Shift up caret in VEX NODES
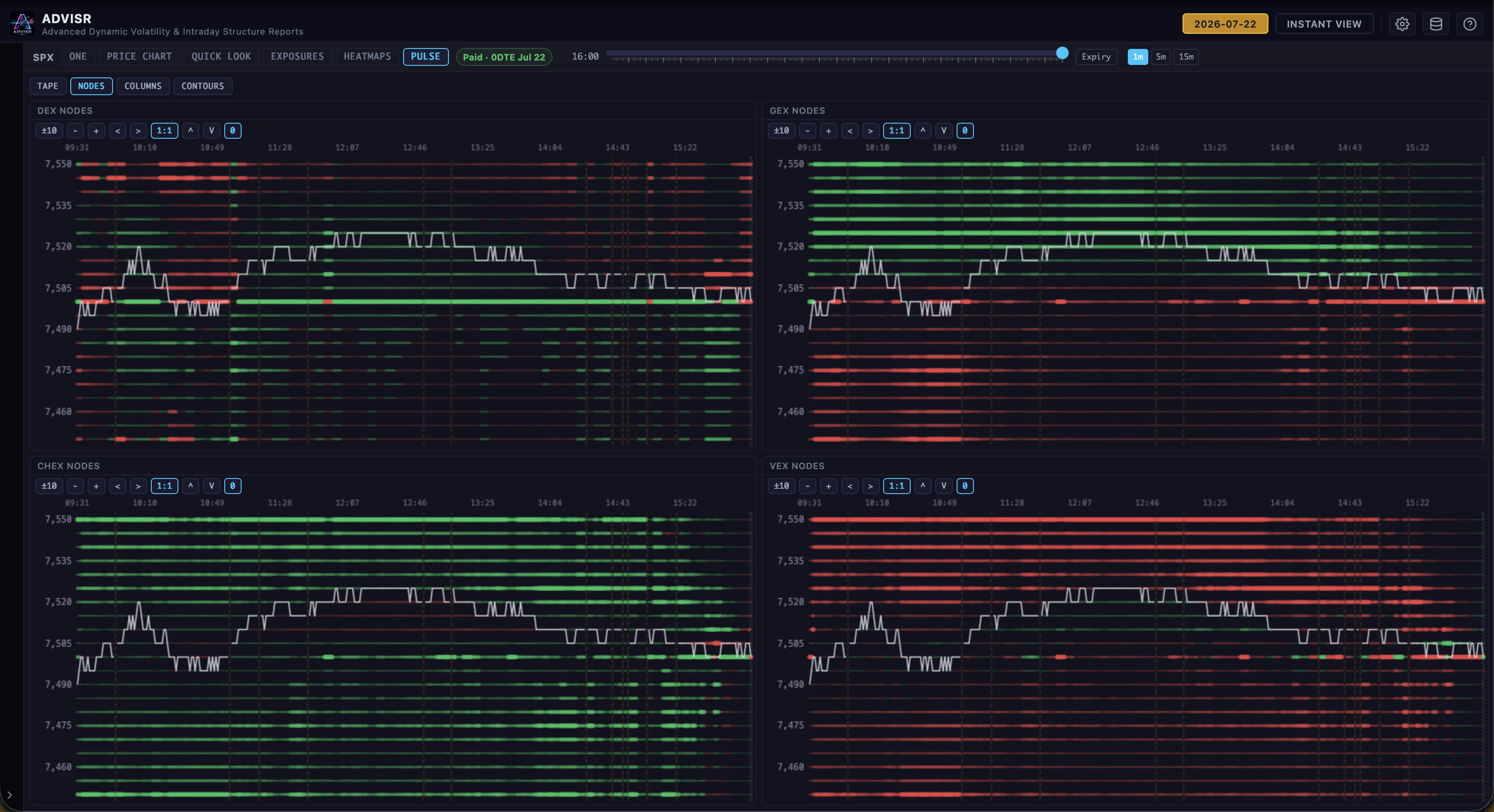The height and width of the screenshot is (812, 1494). pos(922,486)
